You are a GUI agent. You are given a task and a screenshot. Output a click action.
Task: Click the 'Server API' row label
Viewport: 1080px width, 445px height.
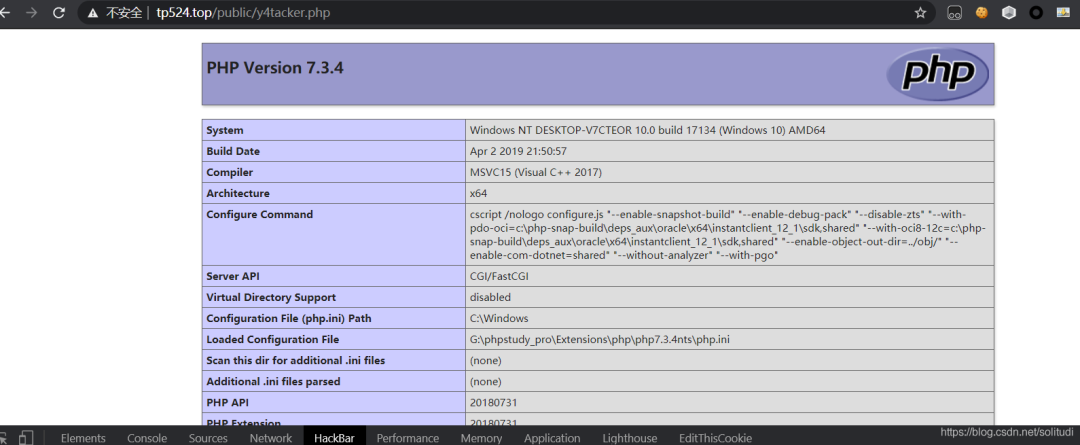pyautogui.click(x=234, y=276)
